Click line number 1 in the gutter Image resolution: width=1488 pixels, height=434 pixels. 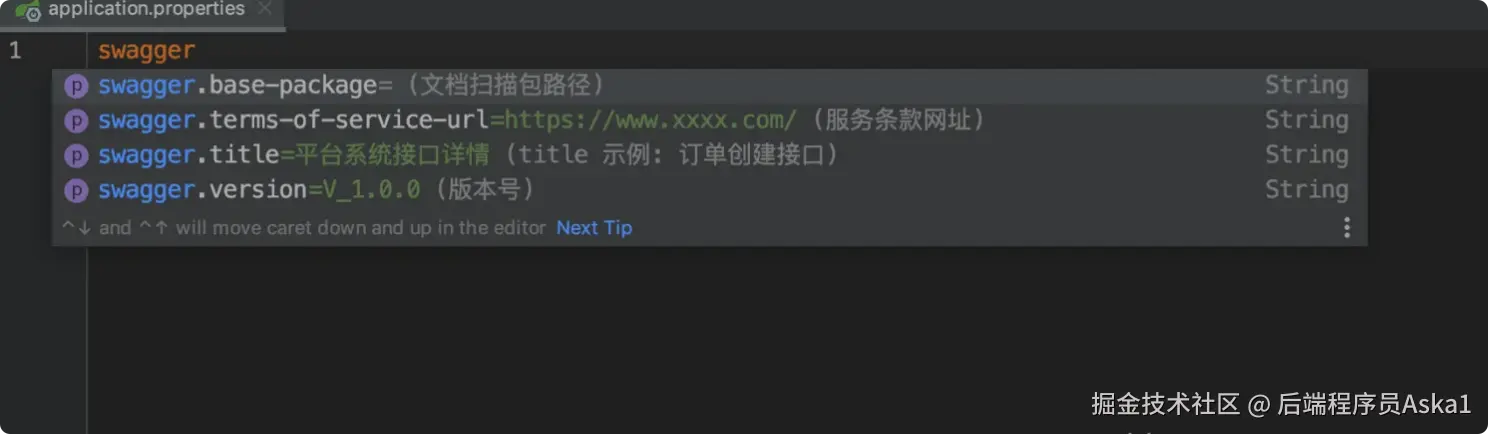pos(15,51)
